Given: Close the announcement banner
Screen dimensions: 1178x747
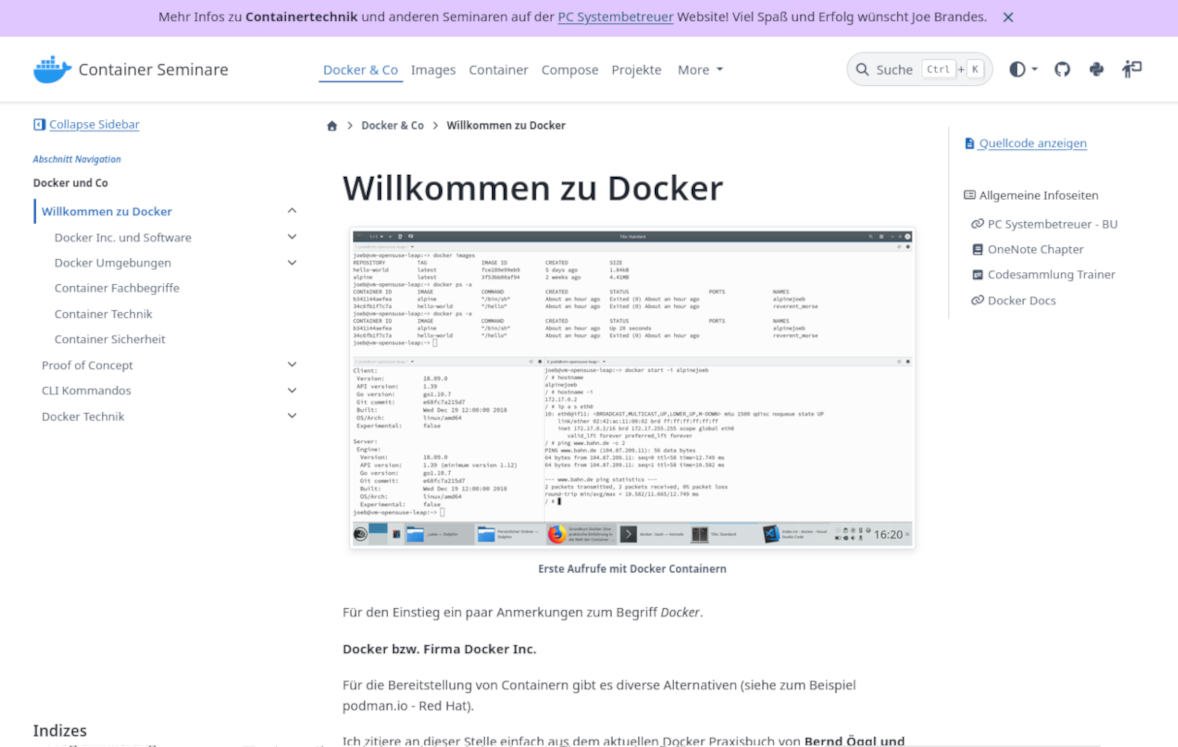Looking at the screenshot, I should 1007,17.
